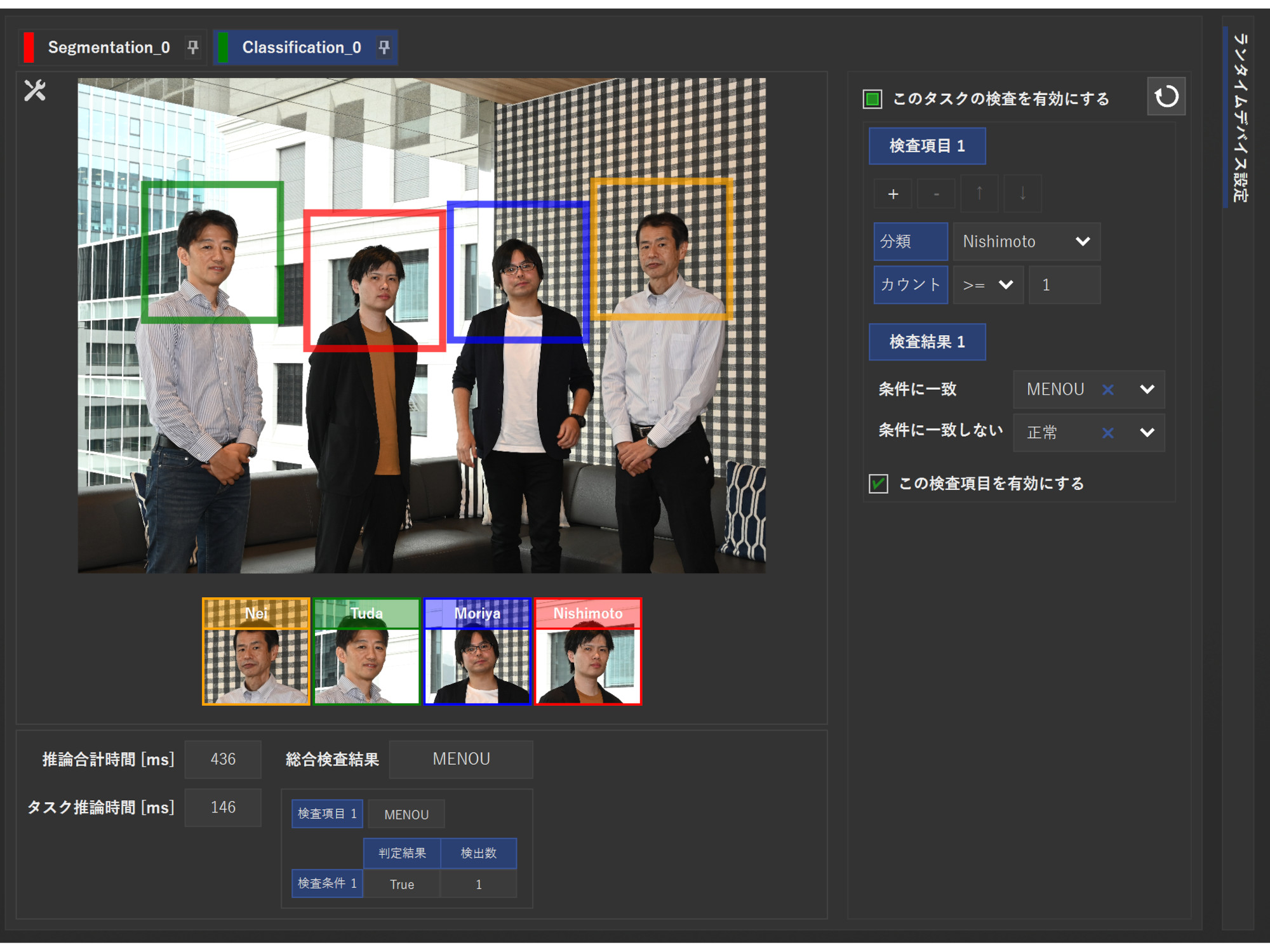Pin the Classification_0 tab
Image resolution: width=1270 pixels, height=952 pixels.
tap(384, 47)
